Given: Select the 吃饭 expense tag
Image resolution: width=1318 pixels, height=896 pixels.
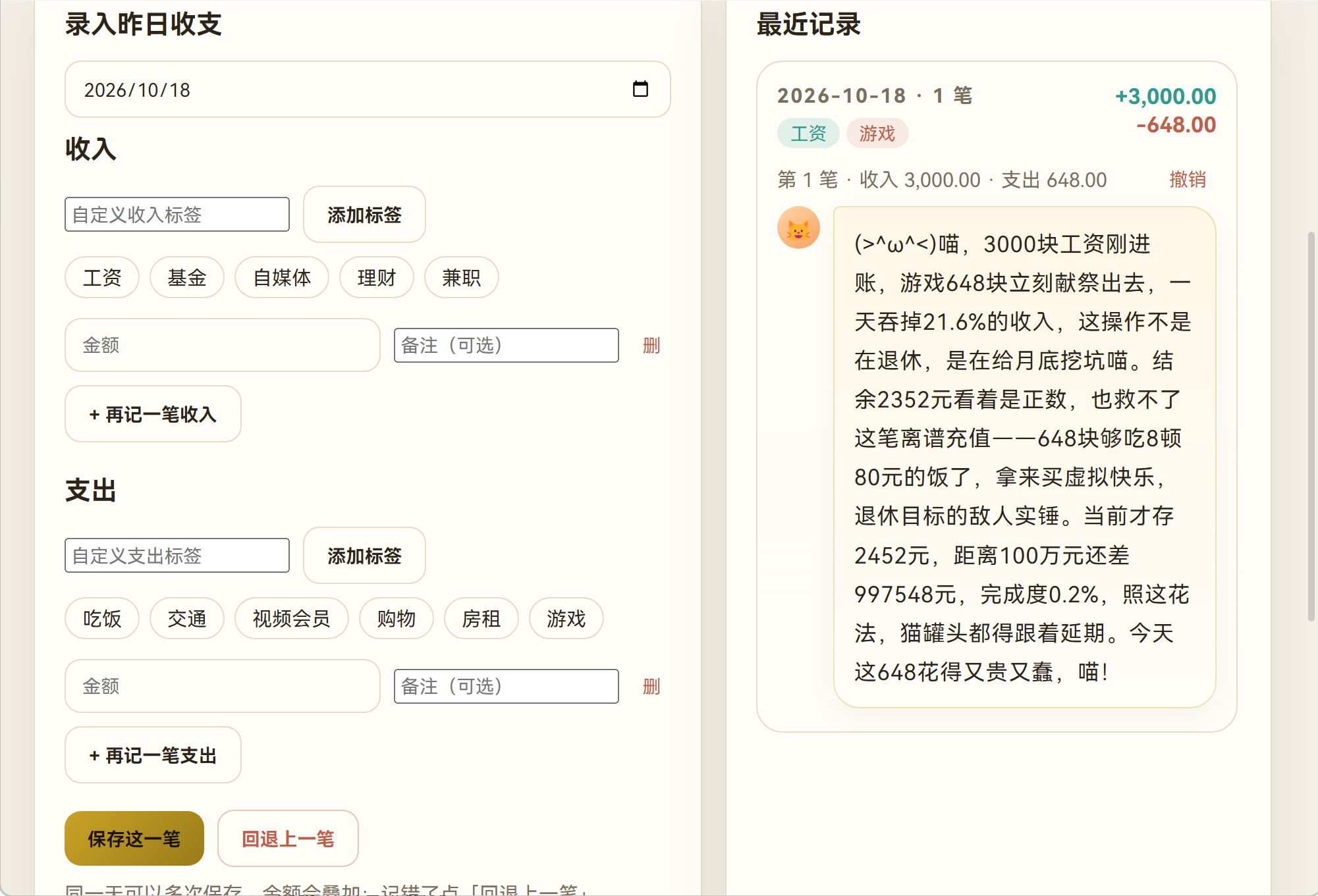Looking at the screenshot, I should pyautogui.click(x=102, y=618).
